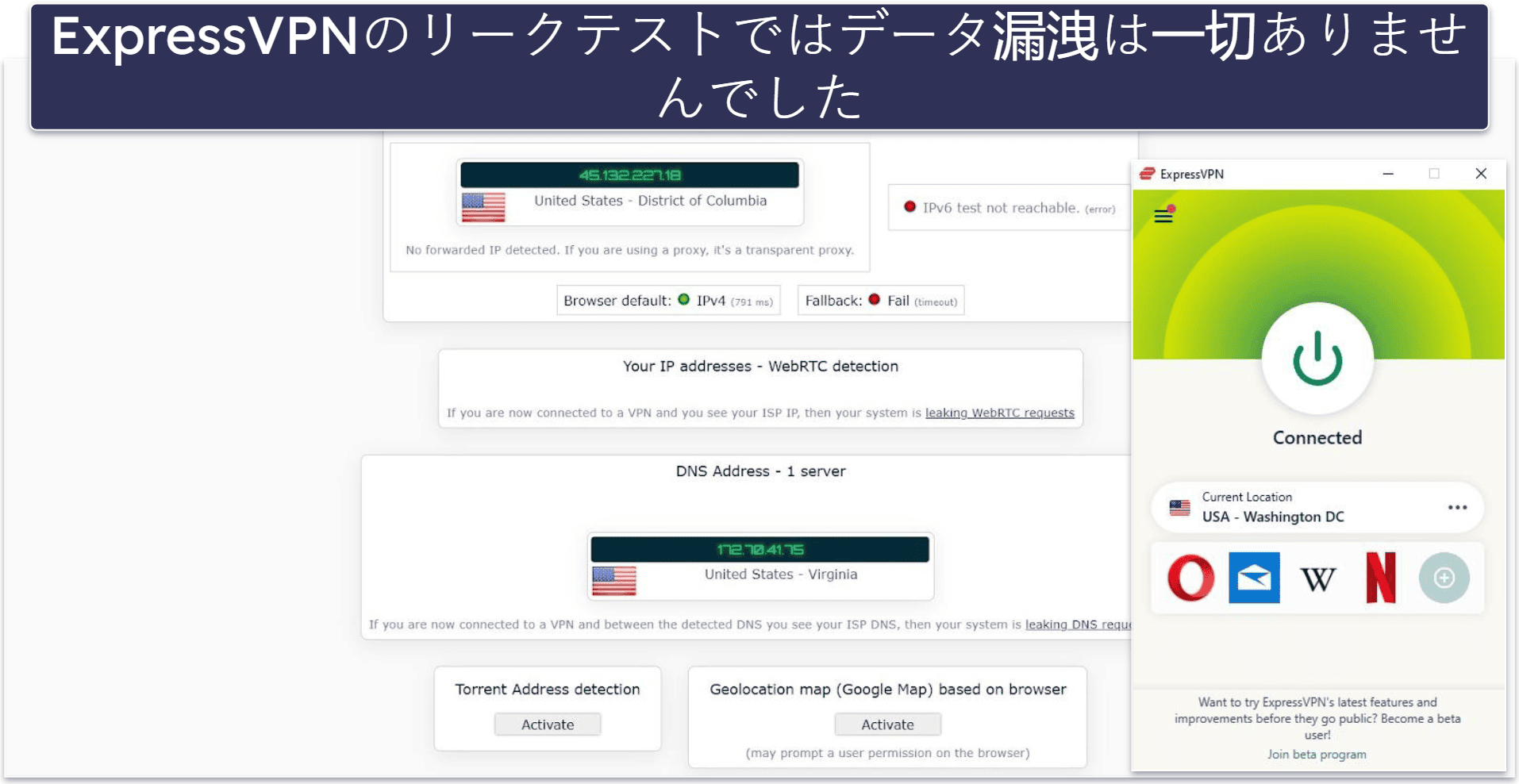Viewport: 1519px width, 784px height.
Task: Click the red Fallback Fail indicator
Action: tap(875, 299)
